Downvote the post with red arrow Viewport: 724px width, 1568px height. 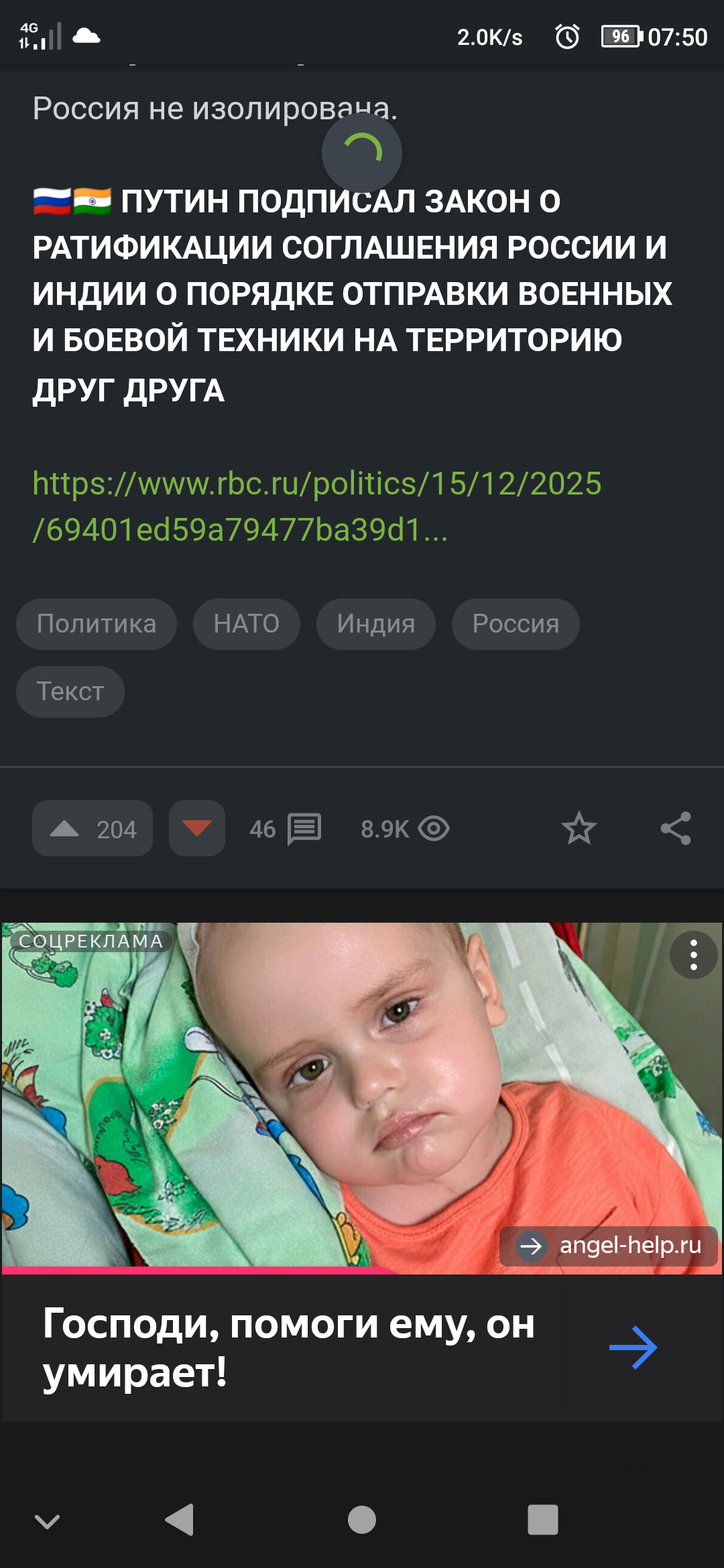tap(196, 829)
